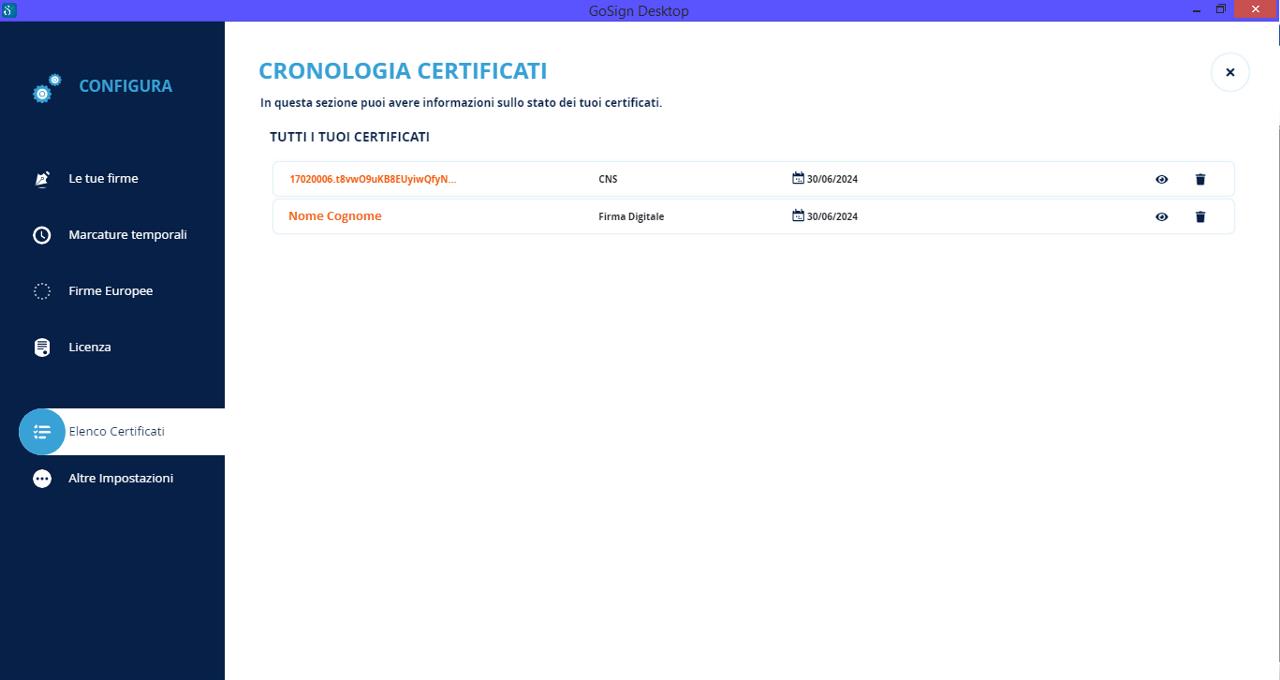The image size is (1280, 680).
Task: Select the Nome Cognome certificate name
Action: pos(334,216)
